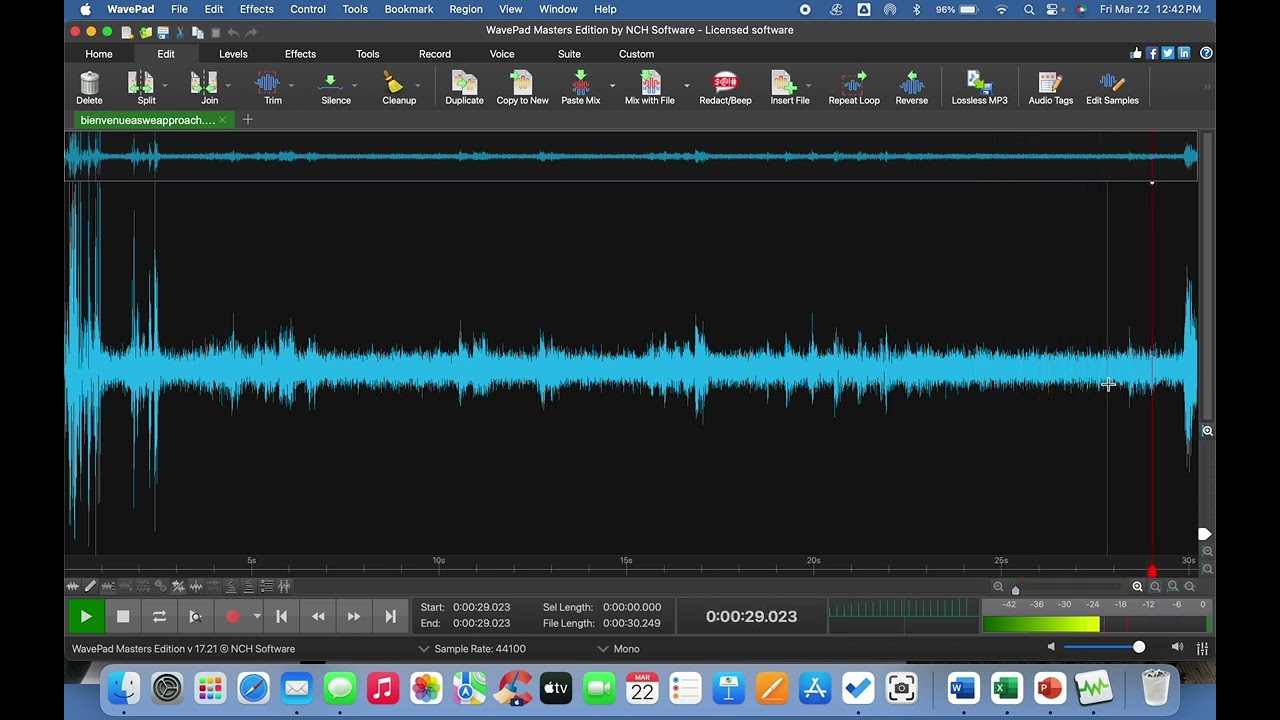
Task: Click the Stop button
Action: pyautogui.click(x=123, y=617)
